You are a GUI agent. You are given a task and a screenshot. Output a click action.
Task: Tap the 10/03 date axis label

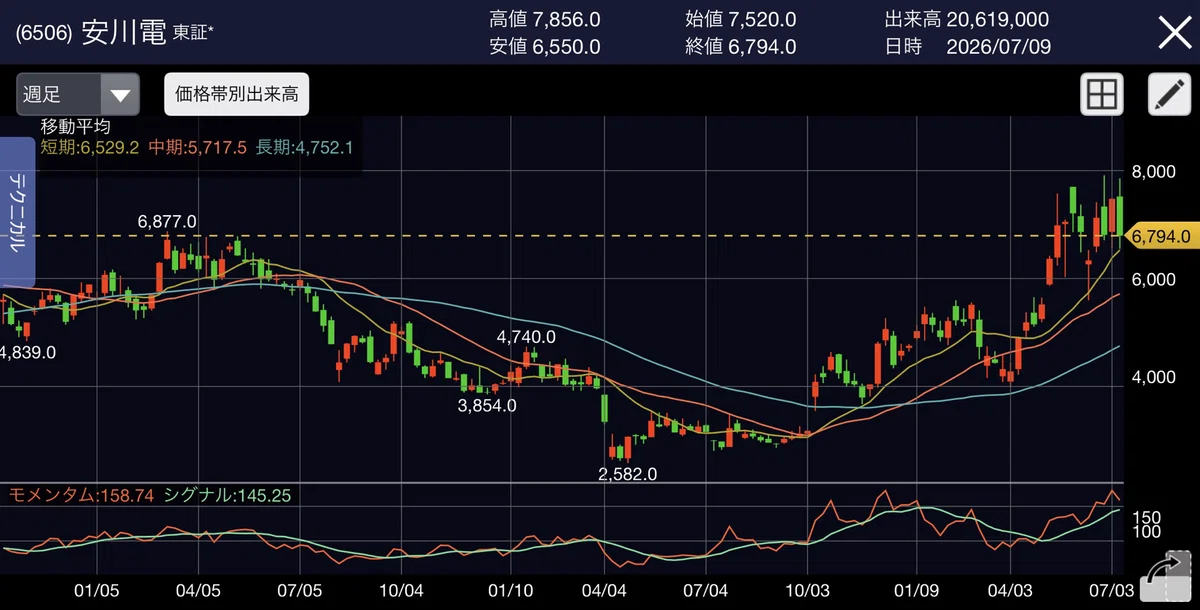coord(806,593)
